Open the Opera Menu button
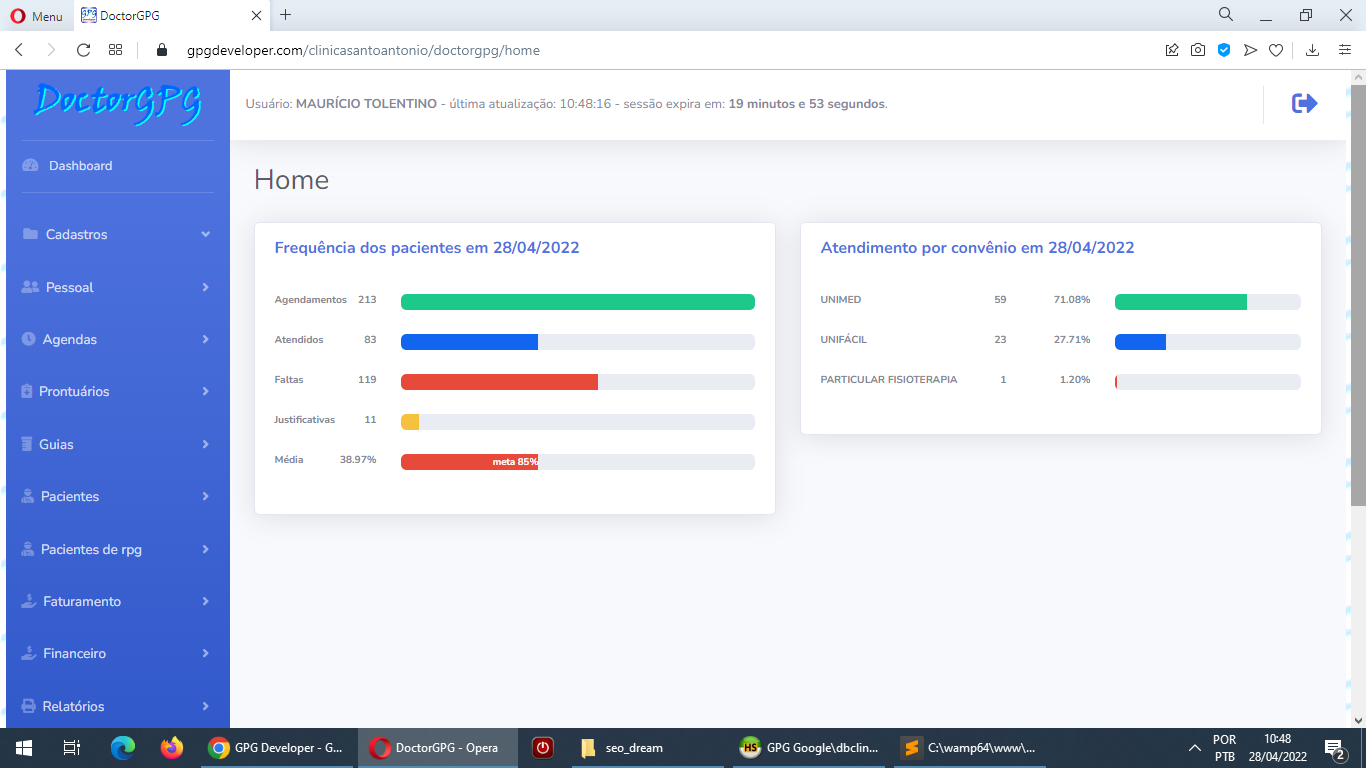Screen dimensions: 1366x768 pos(36,16)
